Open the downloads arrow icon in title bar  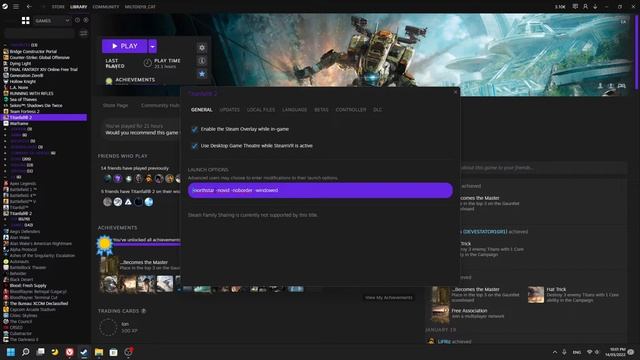pos(595,7)
